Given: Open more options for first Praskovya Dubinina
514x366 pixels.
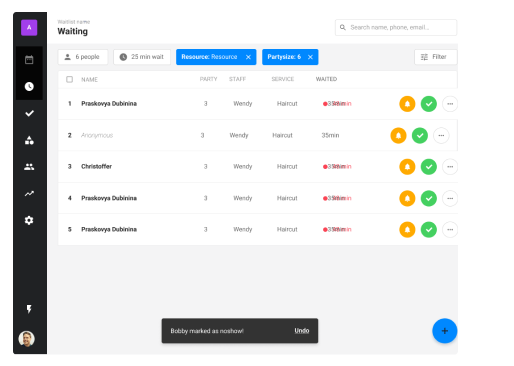Looking at the screenshot, I should point(450,104).
